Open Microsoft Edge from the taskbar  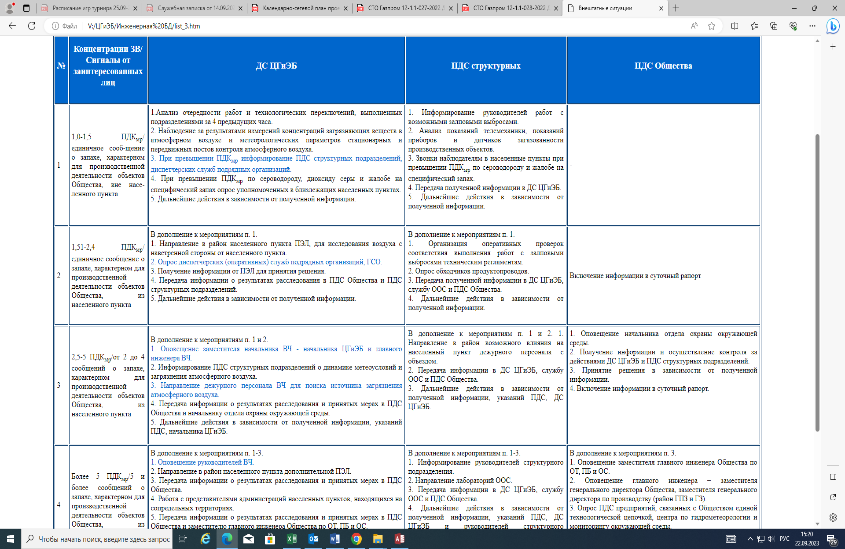point(227,539)
